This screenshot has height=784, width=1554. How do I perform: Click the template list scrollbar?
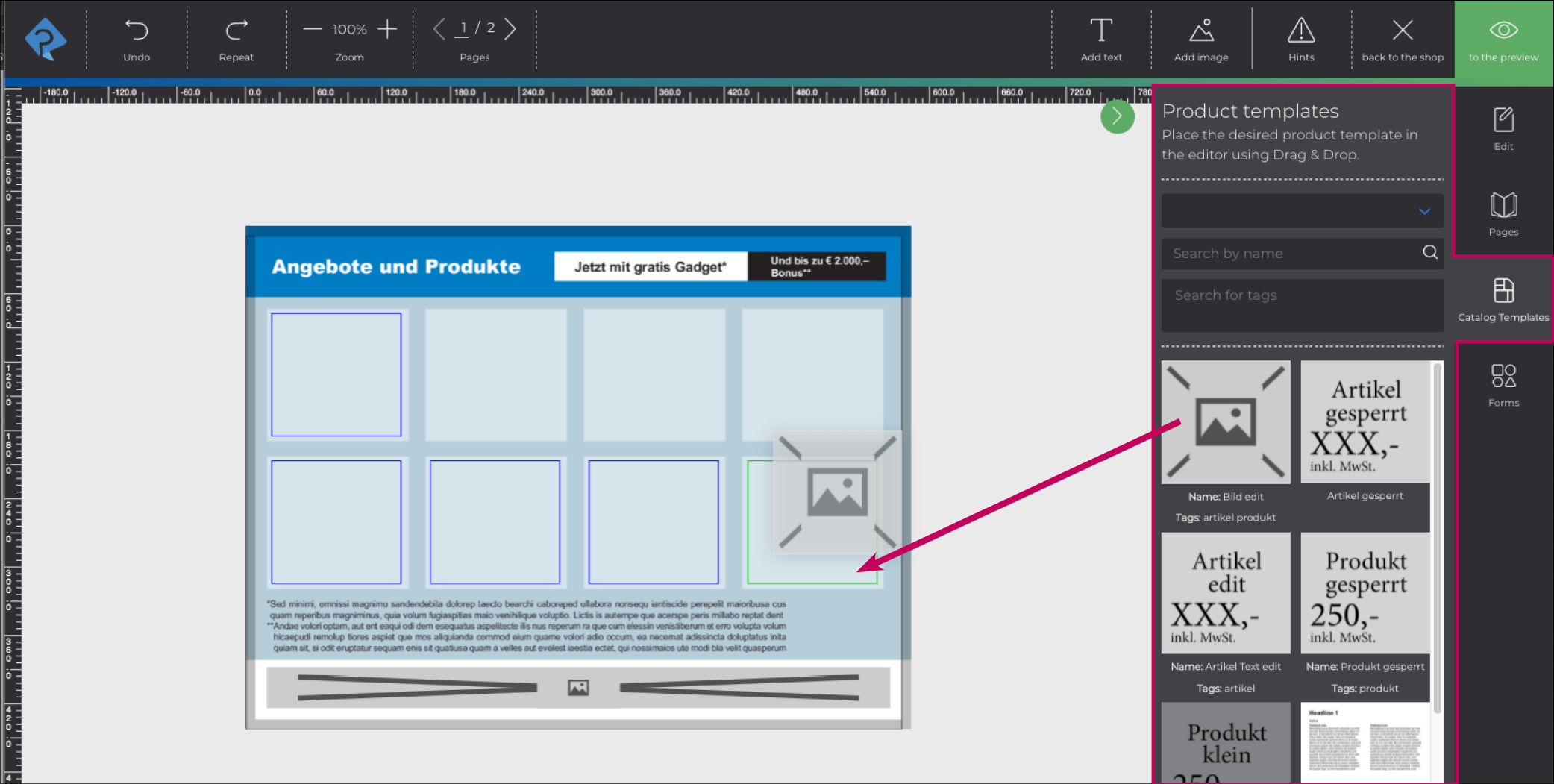pyautogui.click(x=1438, y=537)
